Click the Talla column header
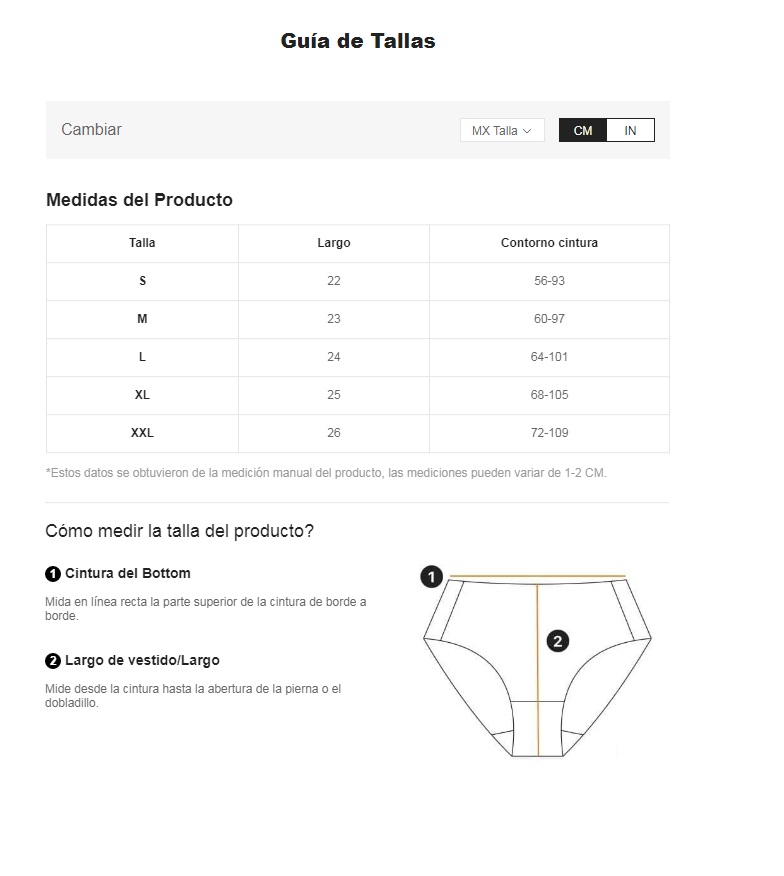 click(x=141, y=243)
